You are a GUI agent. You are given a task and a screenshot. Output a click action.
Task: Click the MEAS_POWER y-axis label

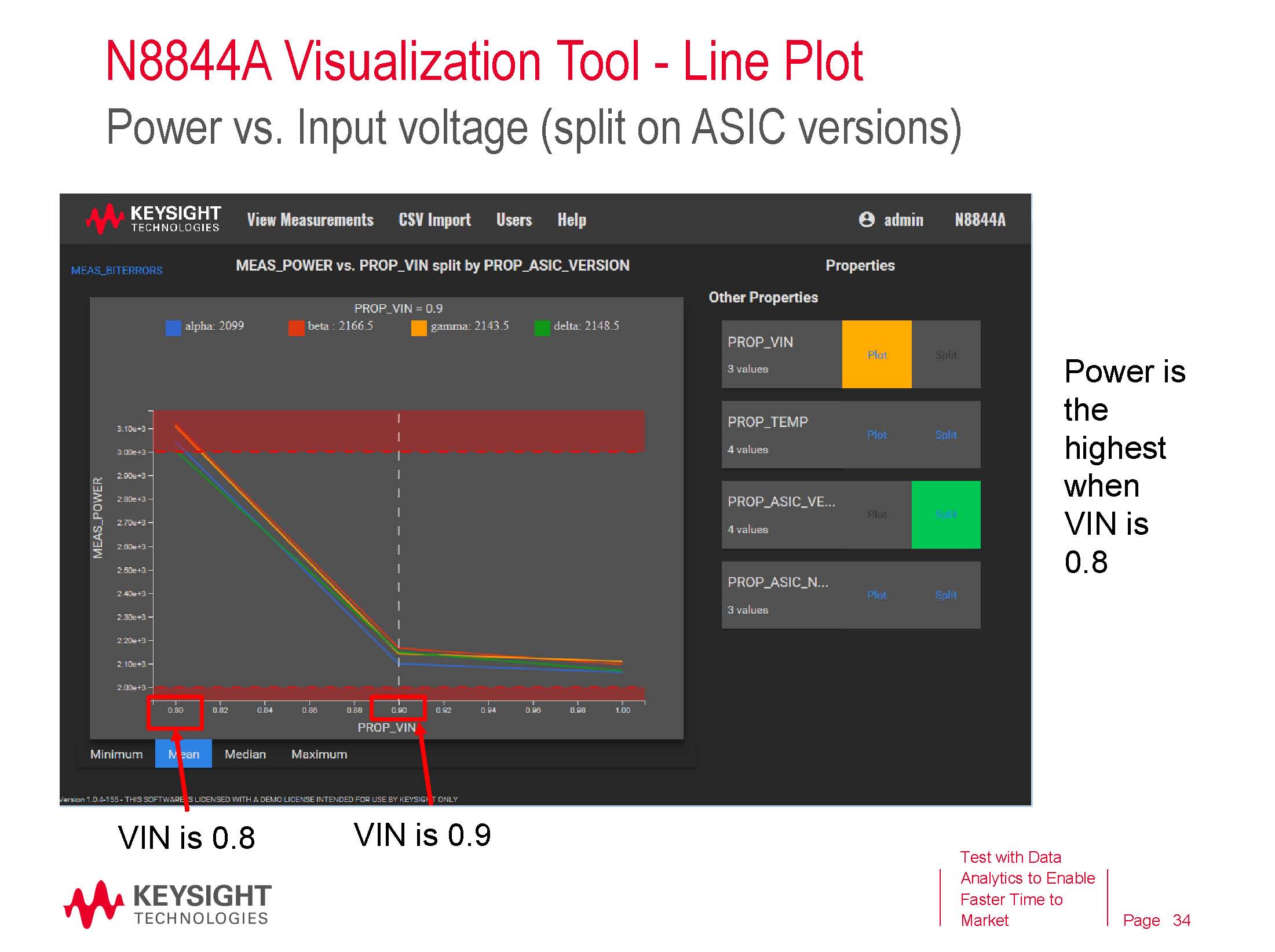(x=98, y=517)
